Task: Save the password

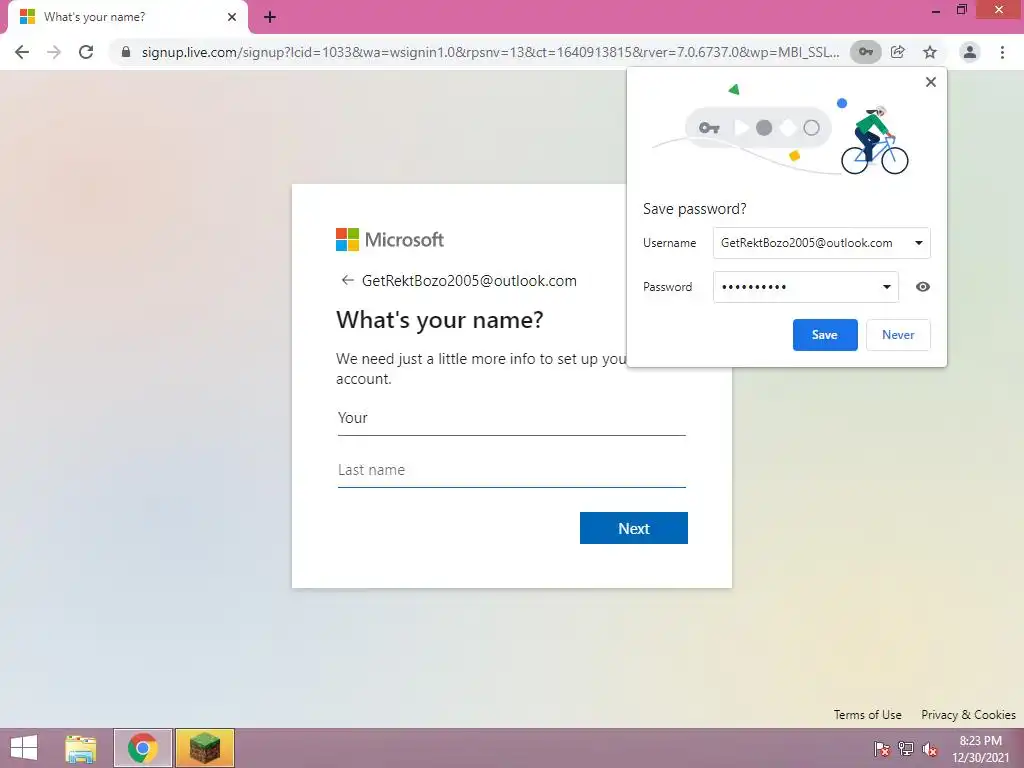Action: [x=825, y=335]
